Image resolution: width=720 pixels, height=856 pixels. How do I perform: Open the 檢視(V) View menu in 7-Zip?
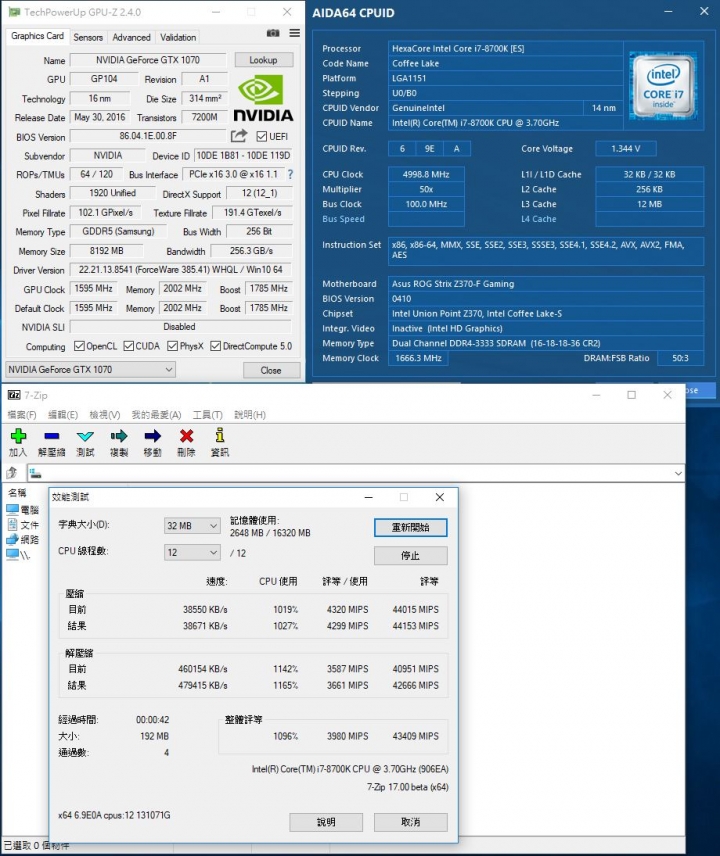click(105, 415)
